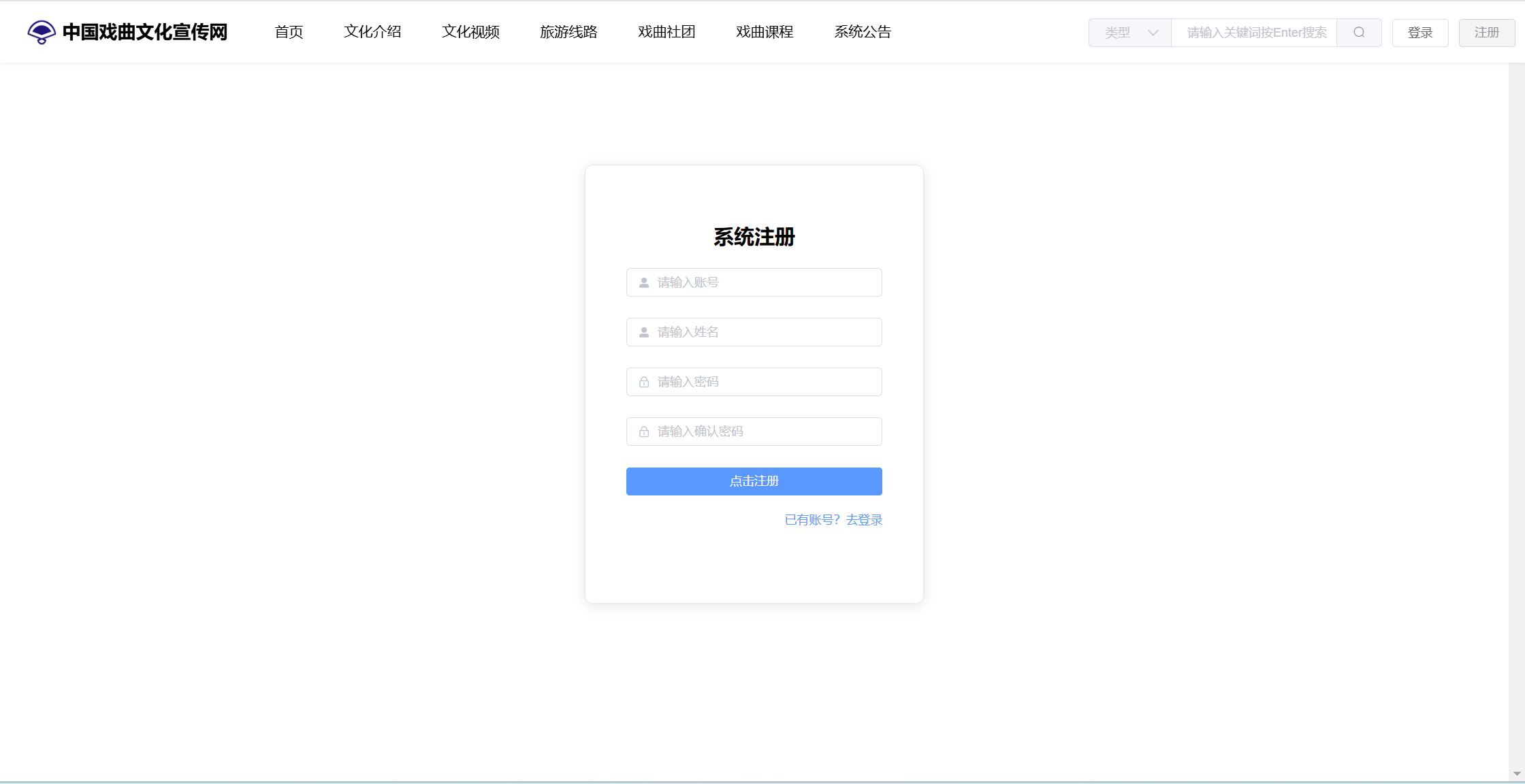Open the 首页 navigation item
The height and width of the screenshot is (784, 1525).
click(x=289, y=32)
